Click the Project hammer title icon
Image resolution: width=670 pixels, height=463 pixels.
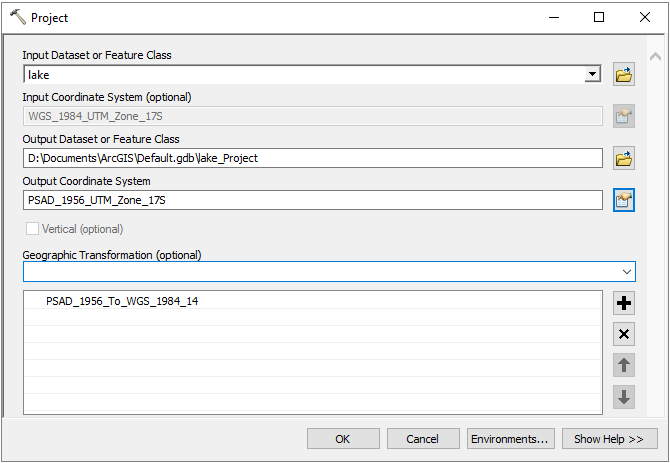[17, 17]
